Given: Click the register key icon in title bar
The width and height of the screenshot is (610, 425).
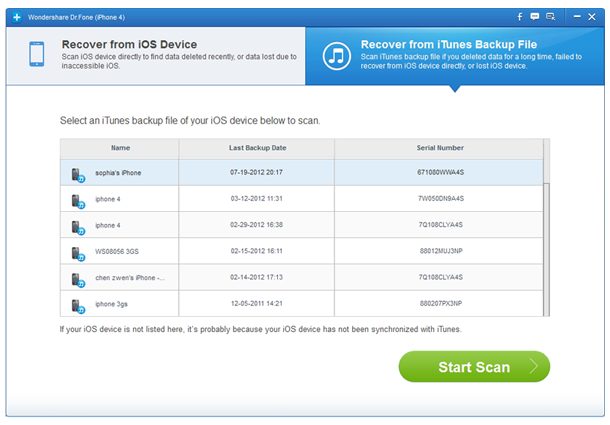Looking at the screenshot, I should [550, 17].
